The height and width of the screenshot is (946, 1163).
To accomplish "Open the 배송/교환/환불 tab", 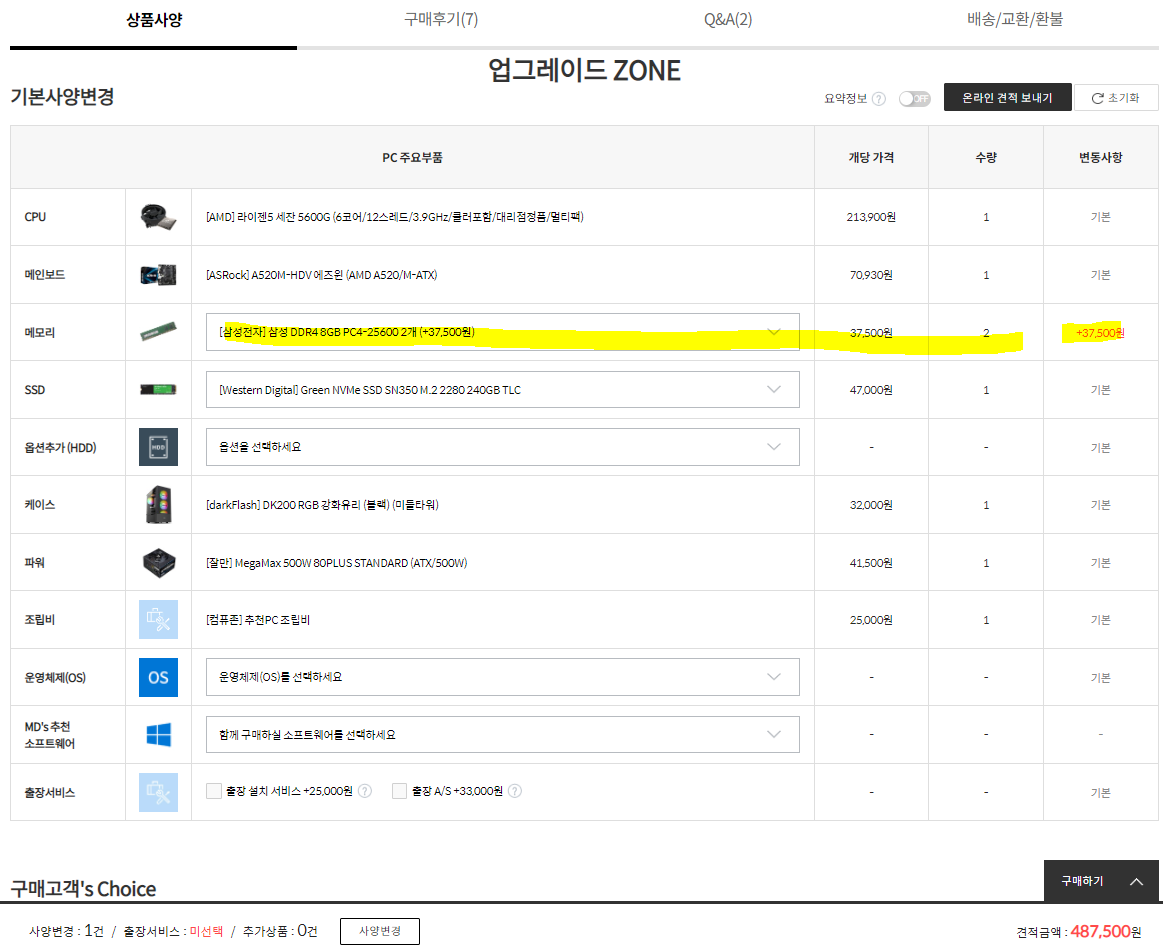I will [1014, 19].
